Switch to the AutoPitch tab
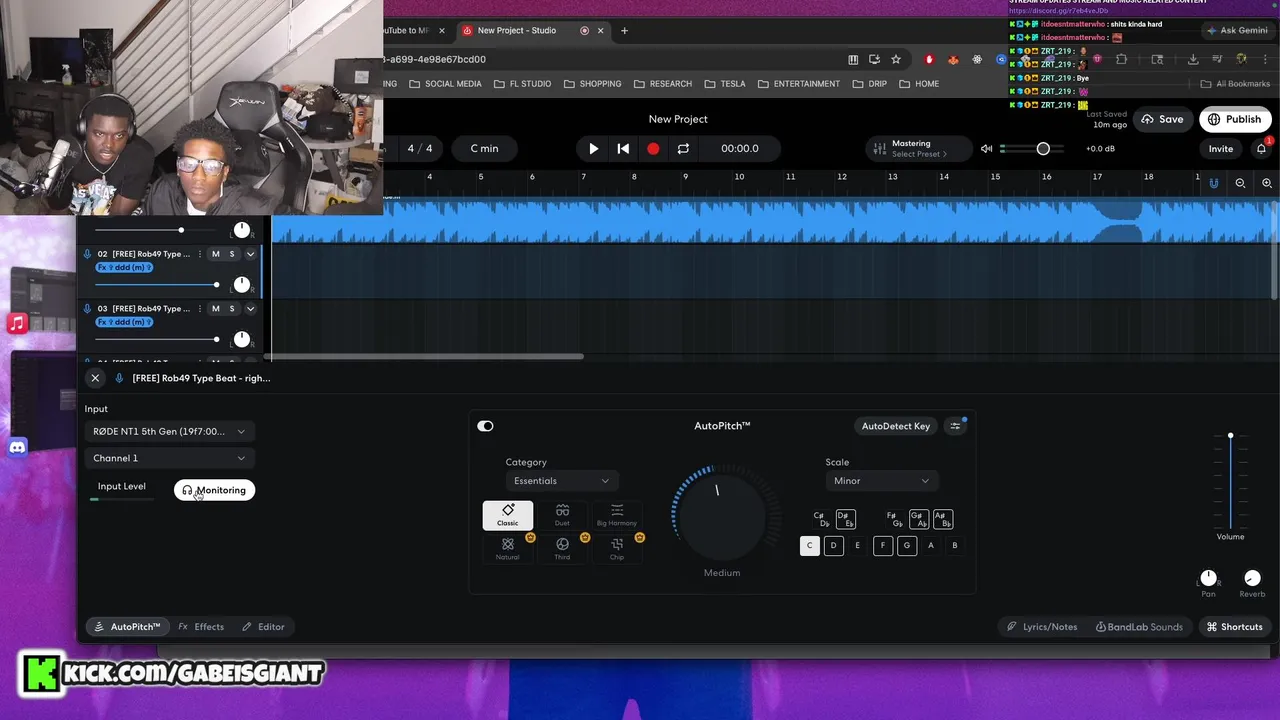The height and width of the screenshot is (720, 1280). coord(127,627)
